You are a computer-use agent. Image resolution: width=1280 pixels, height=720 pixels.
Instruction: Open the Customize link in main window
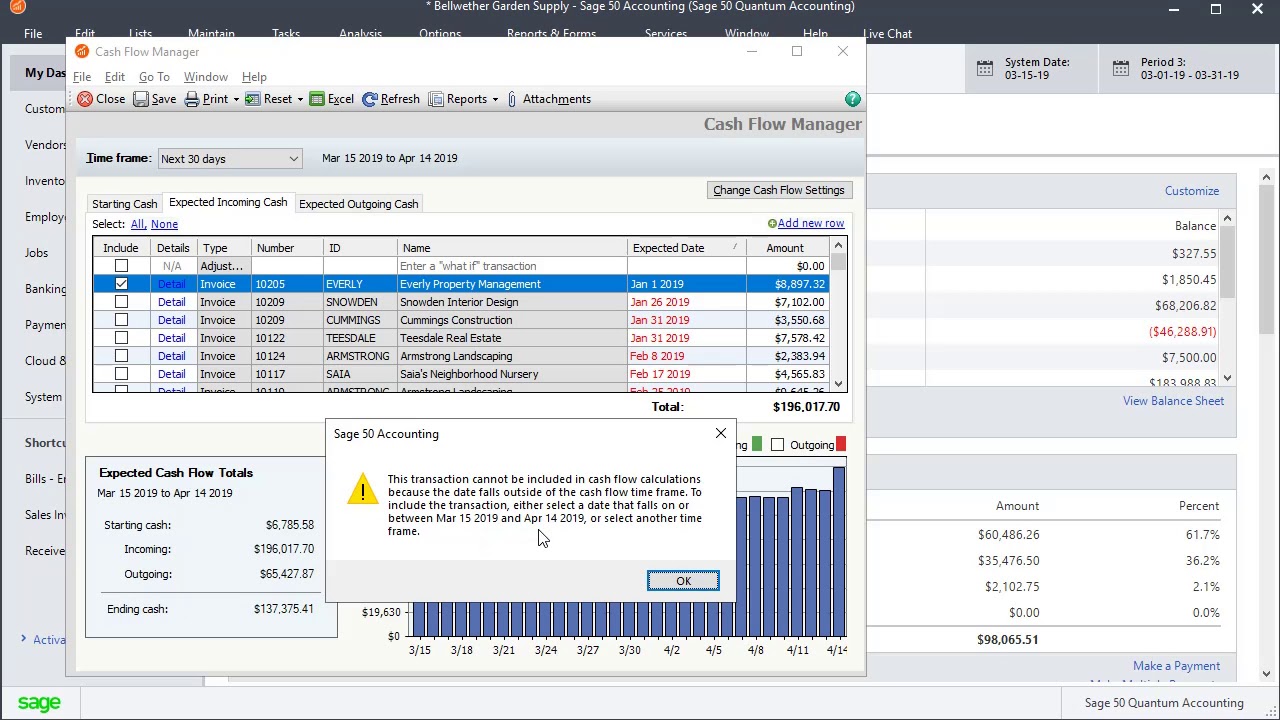[1192, 191]
